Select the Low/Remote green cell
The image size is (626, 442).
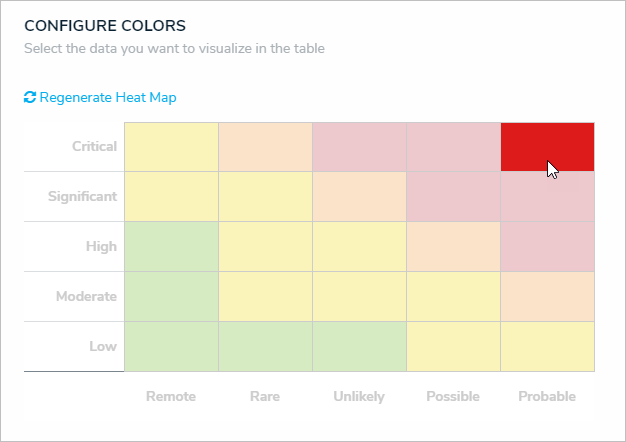pyautogui.click(x=171, y=346)
